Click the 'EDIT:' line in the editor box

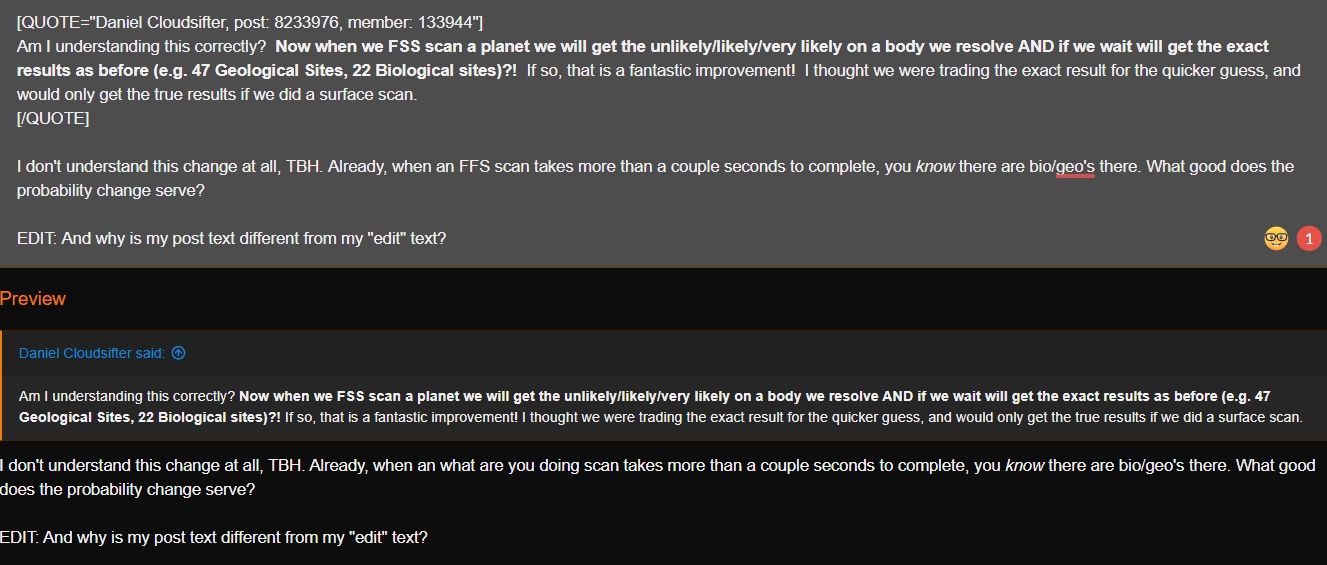tap(231, 239)
